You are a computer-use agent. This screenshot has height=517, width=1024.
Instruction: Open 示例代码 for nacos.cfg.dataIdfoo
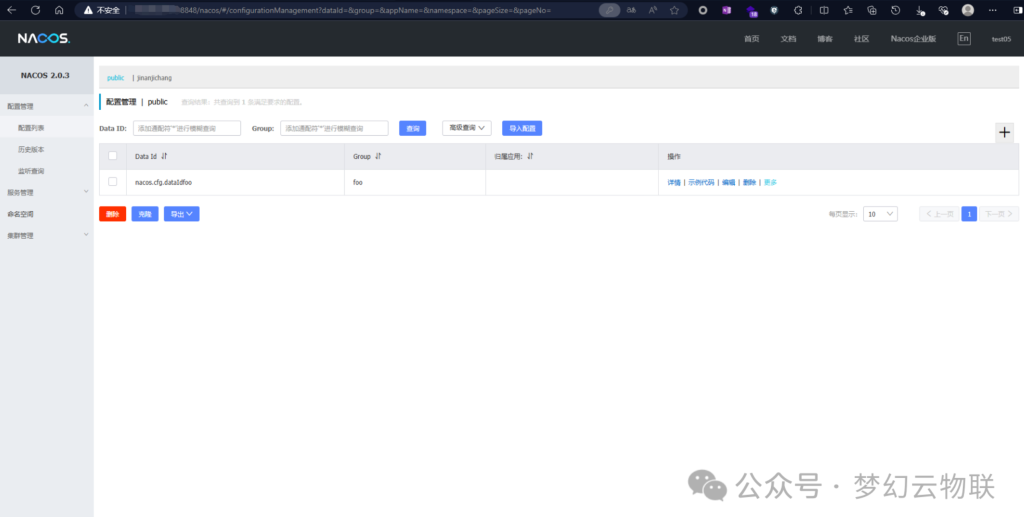[x=701, y=183]
